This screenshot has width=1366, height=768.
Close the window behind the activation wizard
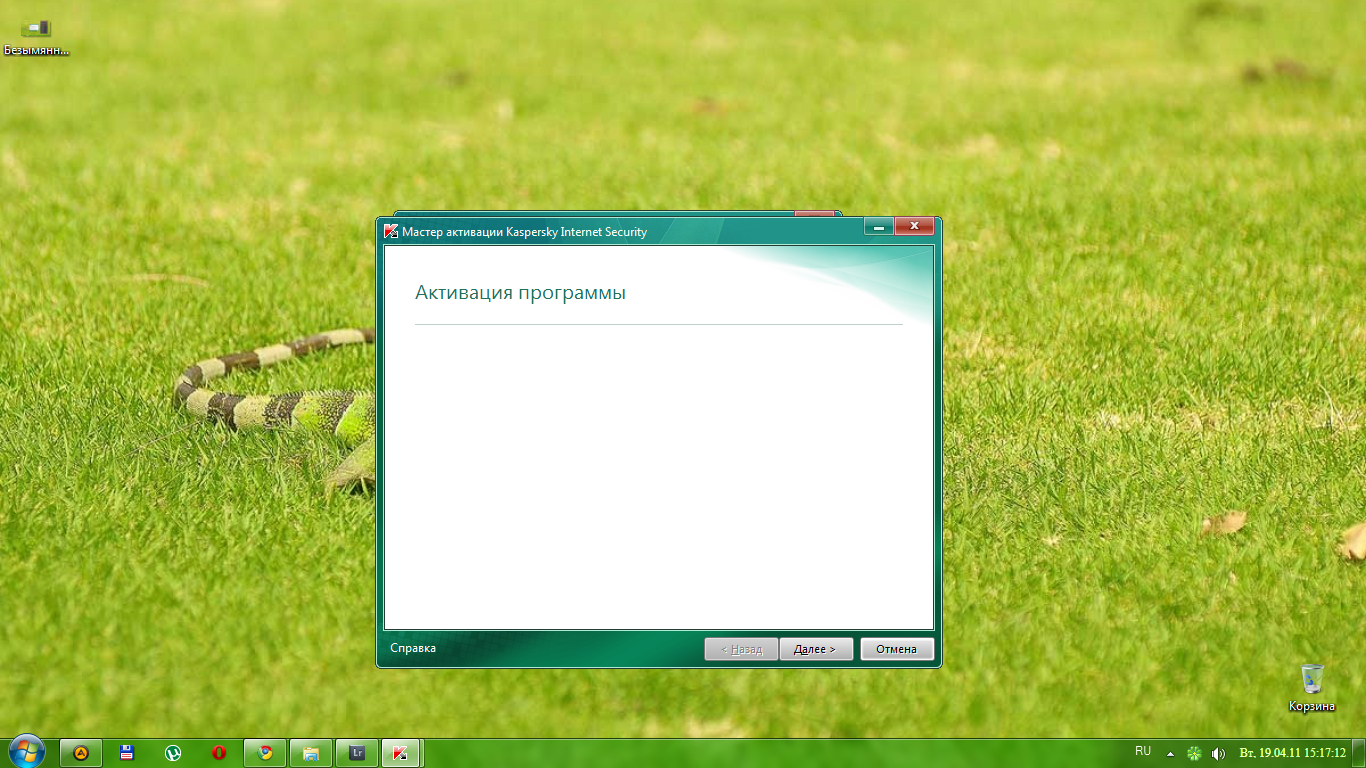point(814,213)
